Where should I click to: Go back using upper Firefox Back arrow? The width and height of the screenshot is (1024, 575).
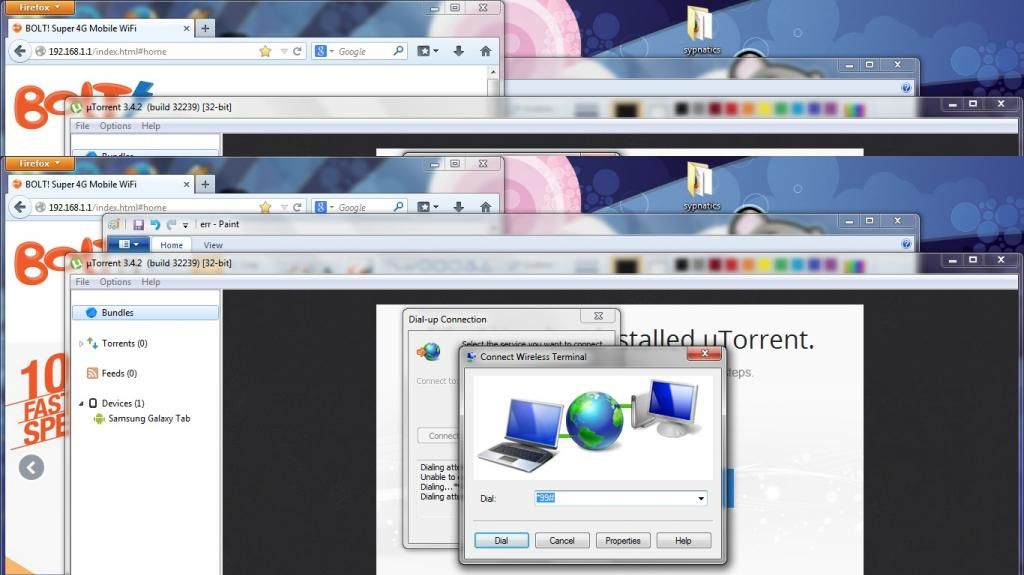(x=20, y=51)
